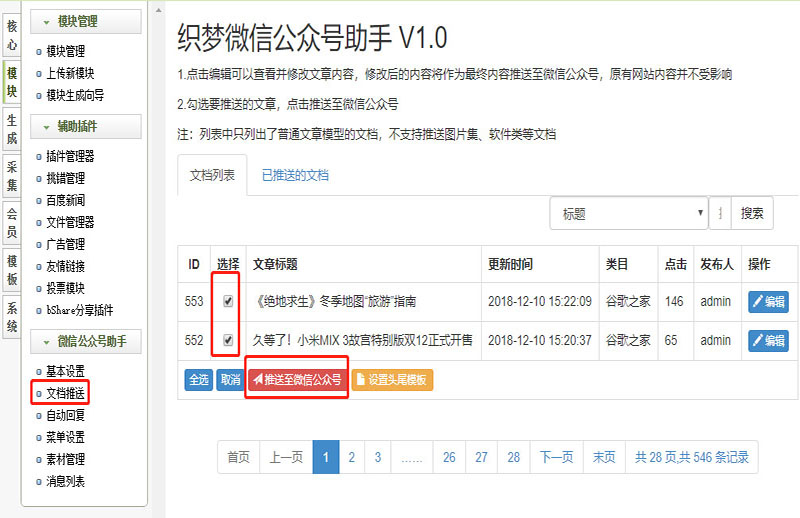
Task: Click the 搜索 button
Action: click(x=752, y=213)
